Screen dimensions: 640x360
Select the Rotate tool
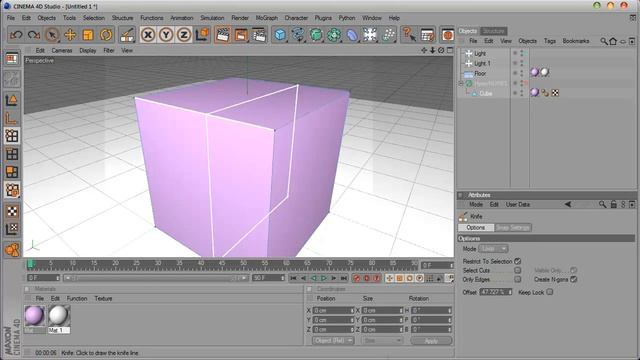(106, 35)
